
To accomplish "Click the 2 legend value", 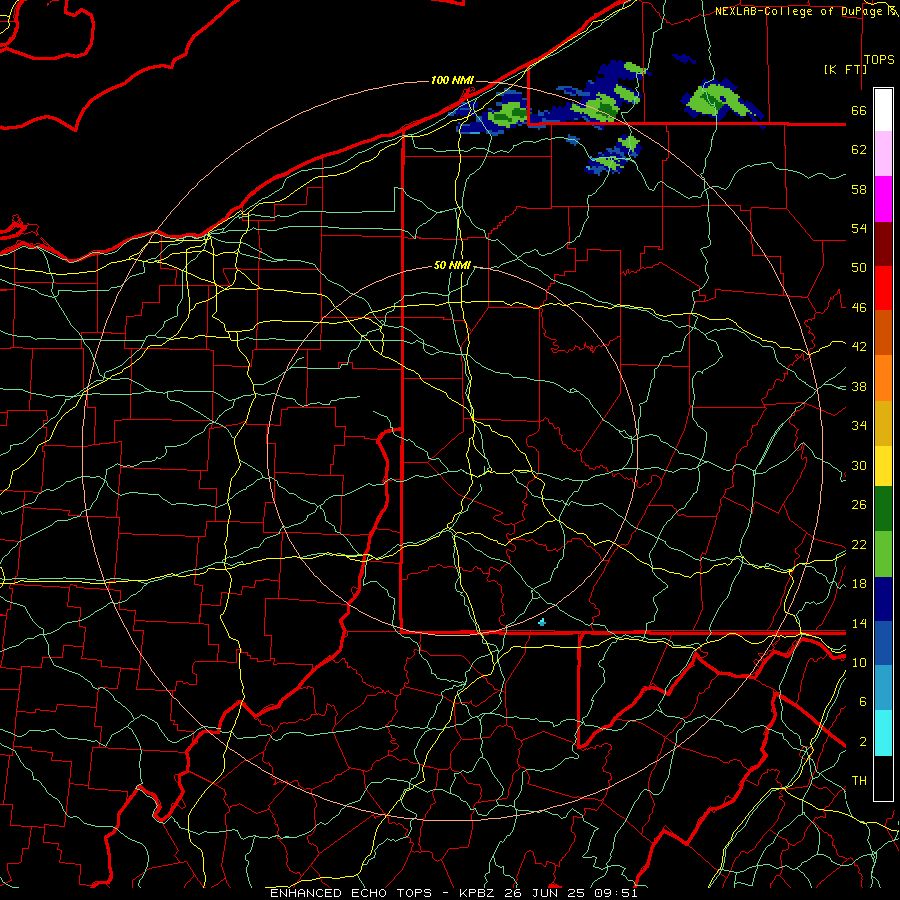I will point(863,742).
